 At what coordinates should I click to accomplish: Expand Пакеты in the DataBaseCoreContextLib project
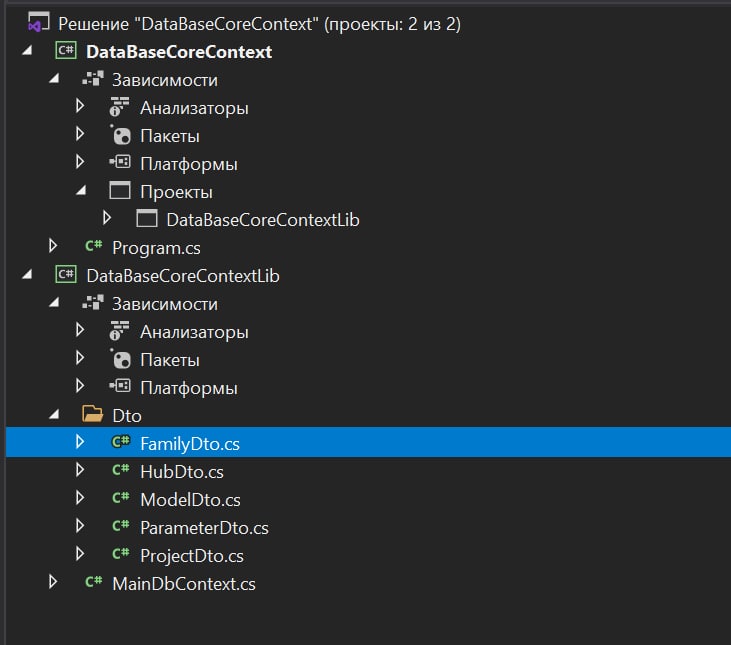(x=80, y=358)
